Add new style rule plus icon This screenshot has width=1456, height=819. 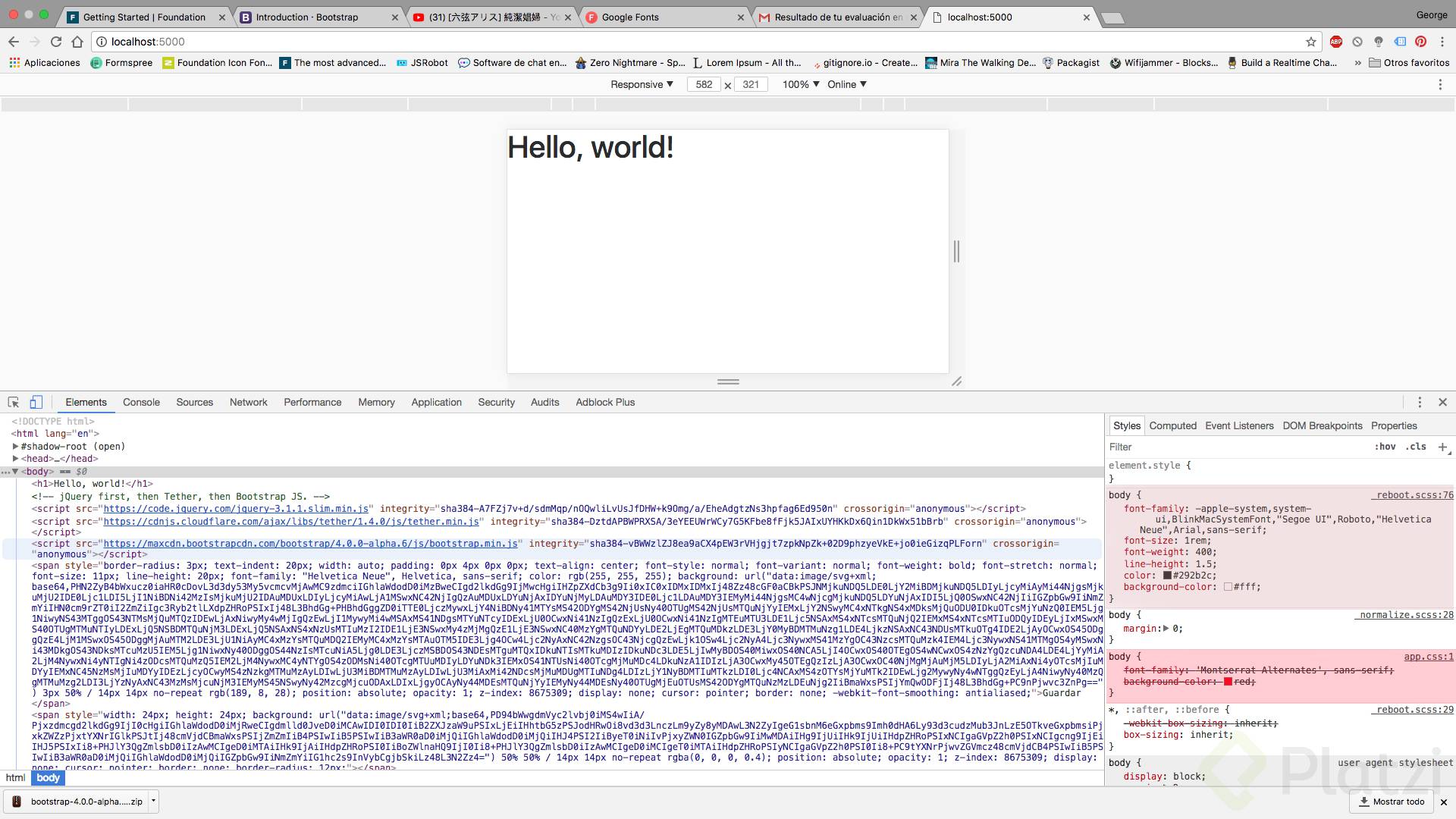click(1442, 447)
